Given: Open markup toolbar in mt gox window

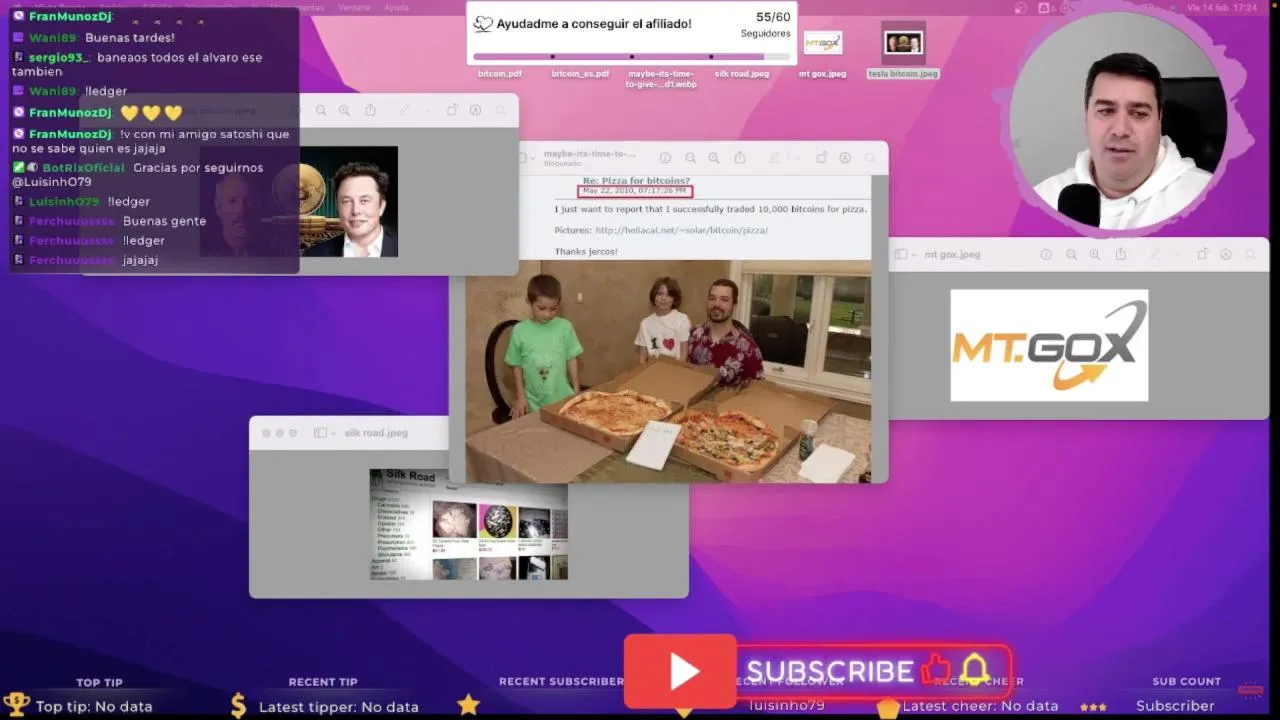Looking at the screenshot, I should pyautogui.click(x=1226, y=254).
